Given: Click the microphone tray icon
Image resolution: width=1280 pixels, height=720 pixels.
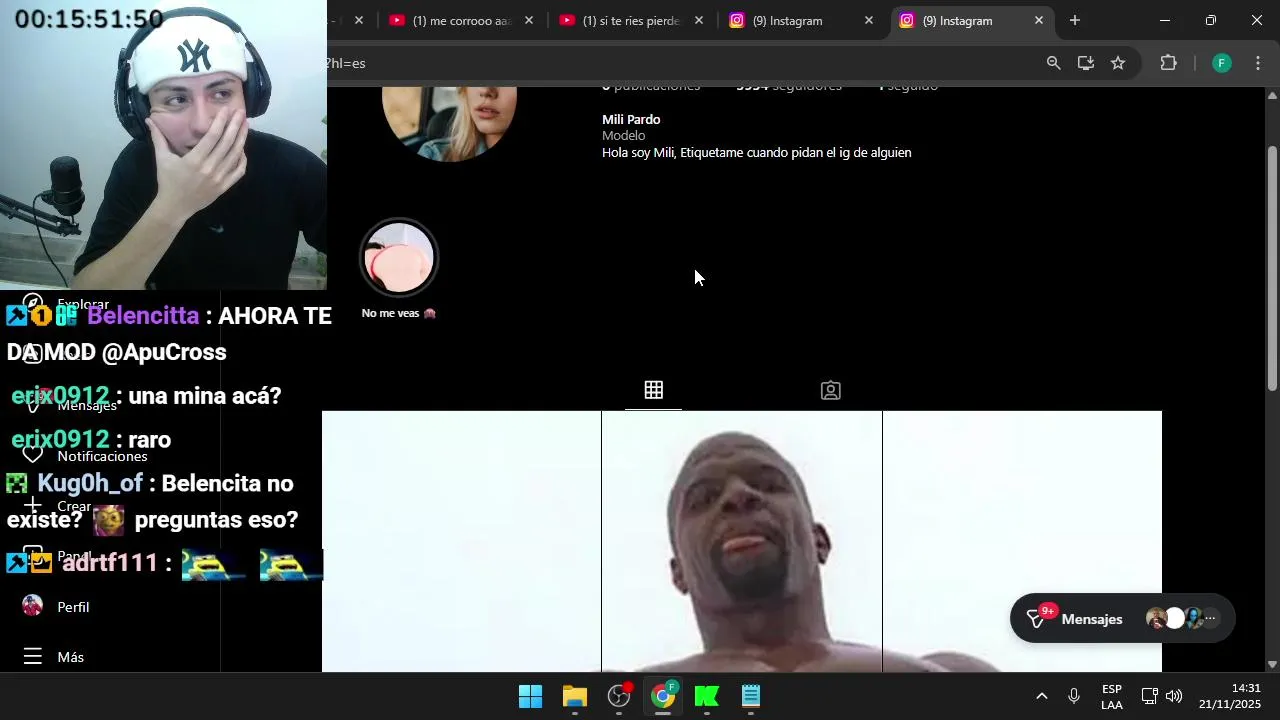Looking at the screenshot, I should [x=1074, y=696].
